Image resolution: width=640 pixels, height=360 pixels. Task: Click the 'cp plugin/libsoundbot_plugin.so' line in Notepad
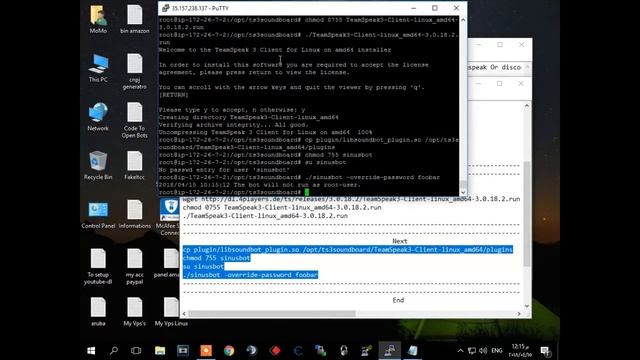348,249
